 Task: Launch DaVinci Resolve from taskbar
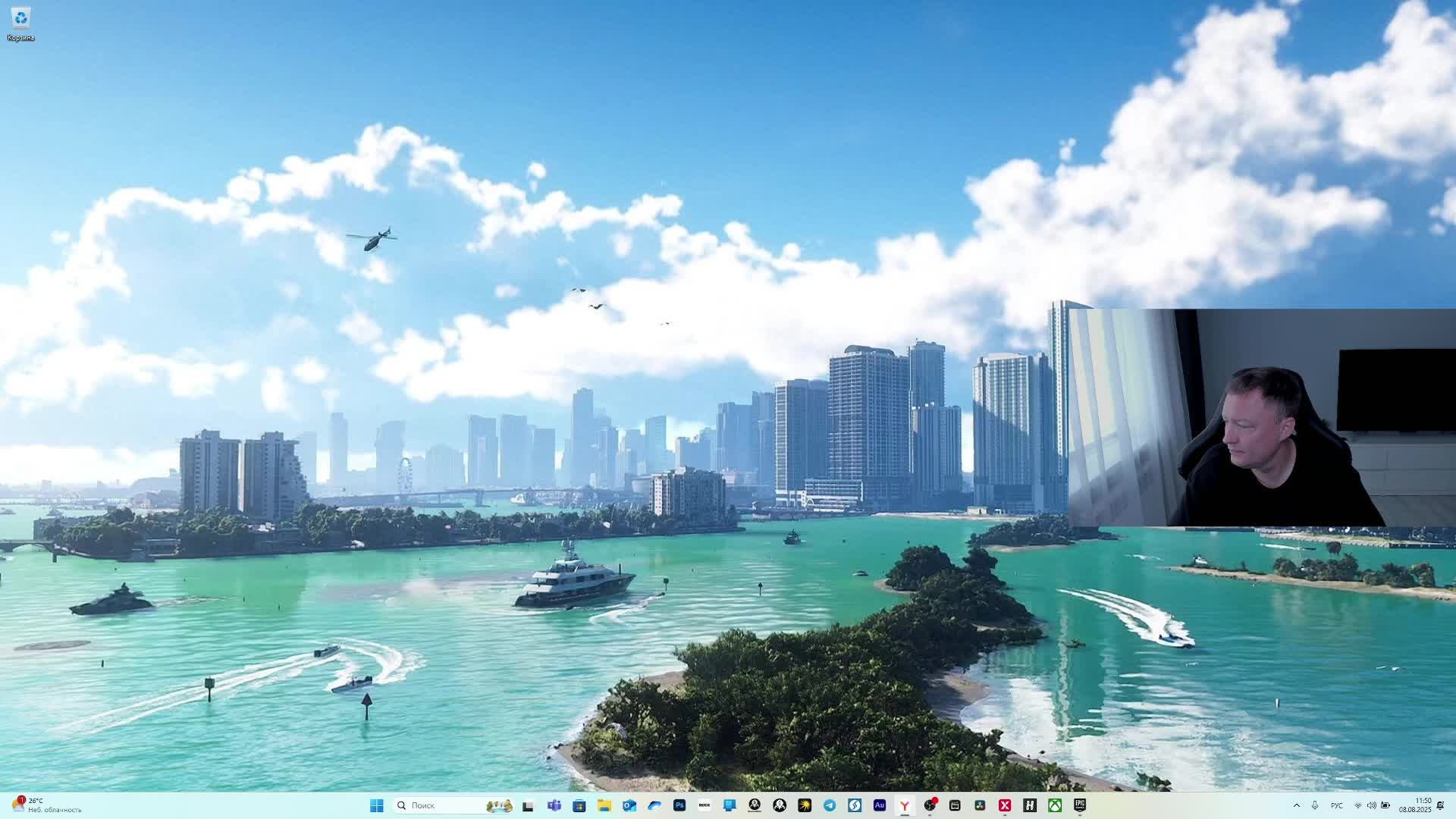coord(980,805)
